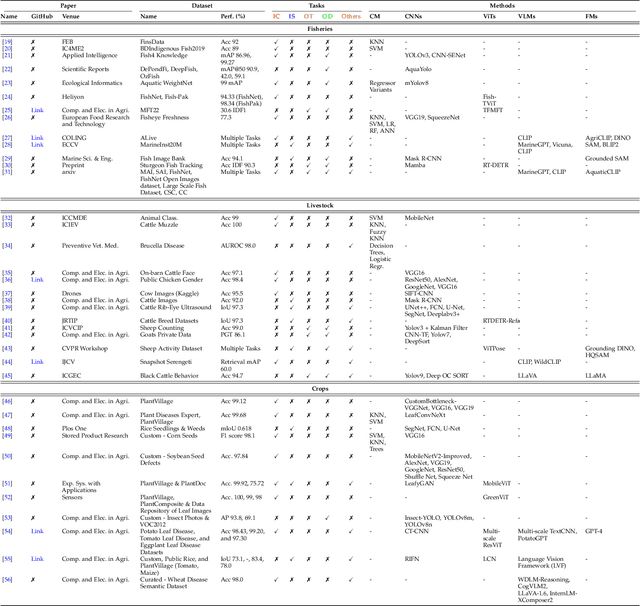This screenshot has width=640, height=606.
Task: Click citation [24] for Heliyon paper
Action: click(x=7, y=97)
